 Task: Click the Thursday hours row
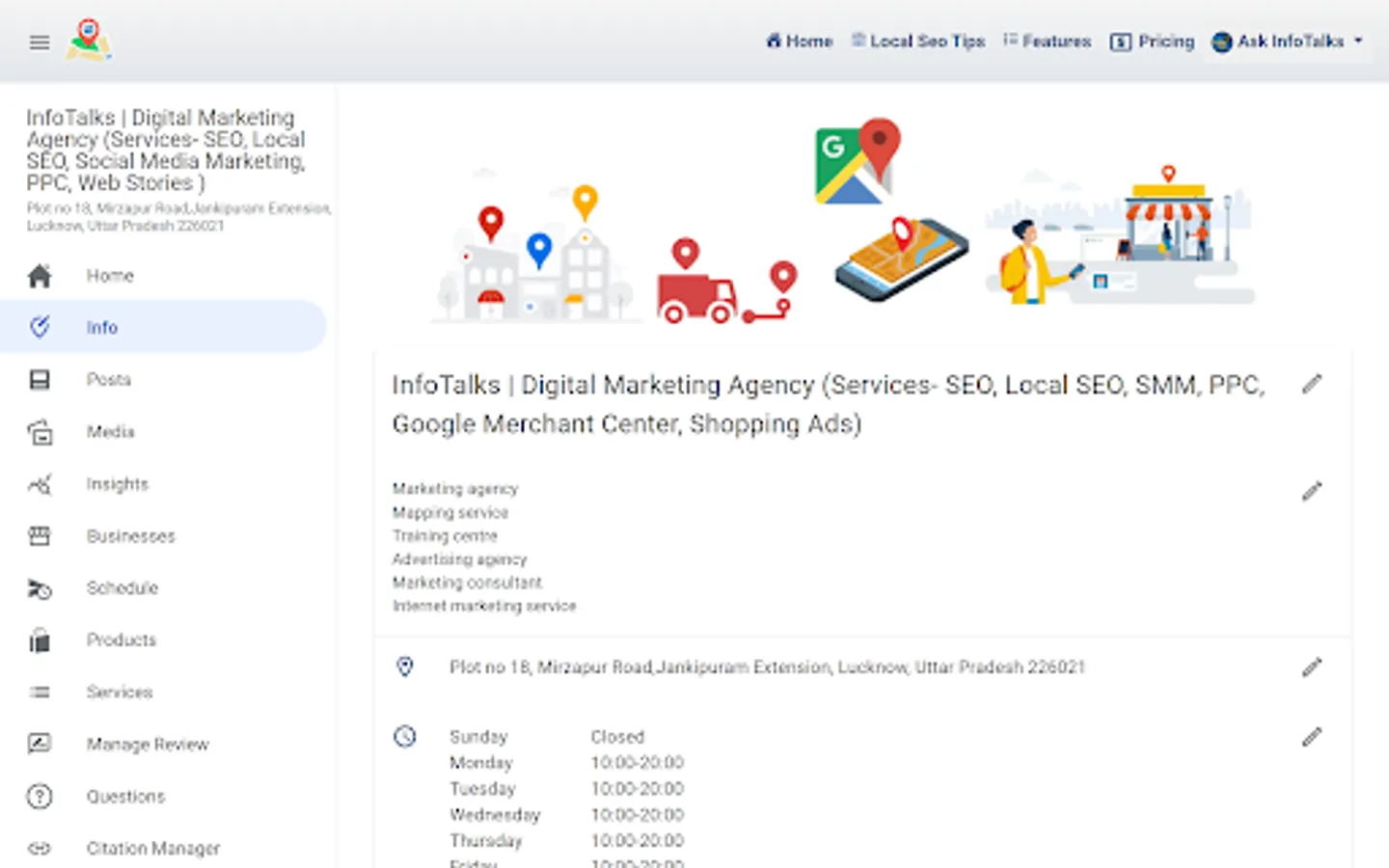click(567, 841)
